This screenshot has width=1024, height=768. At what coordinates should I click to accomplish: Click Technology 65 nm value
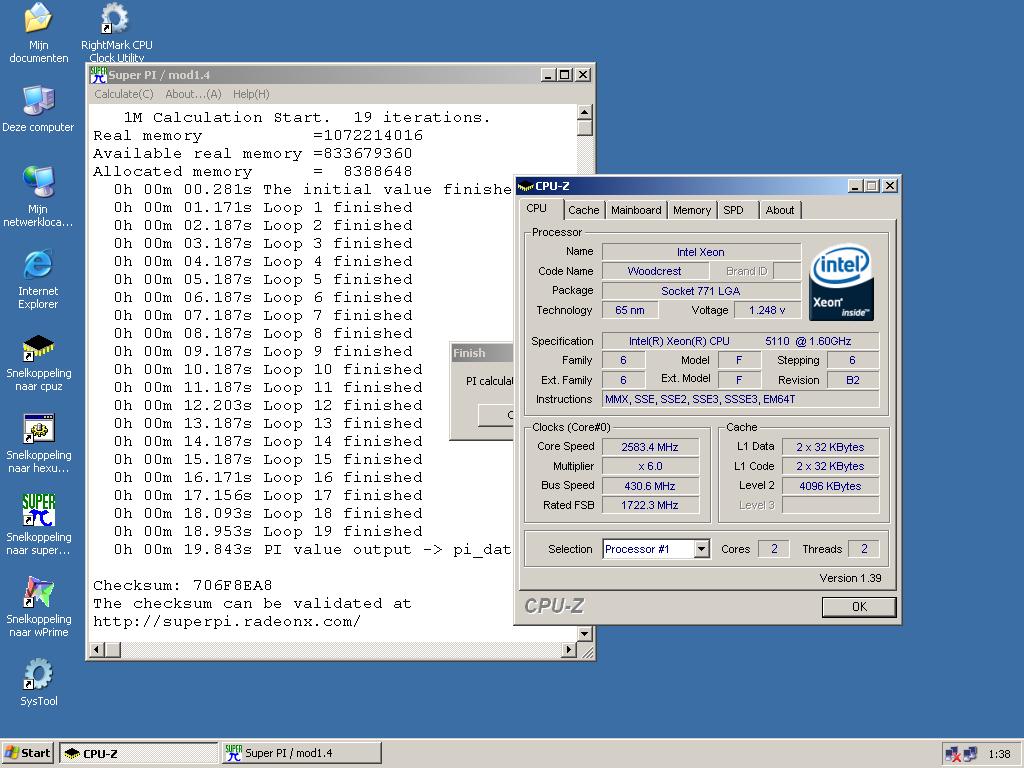click(x=630, y=310)
